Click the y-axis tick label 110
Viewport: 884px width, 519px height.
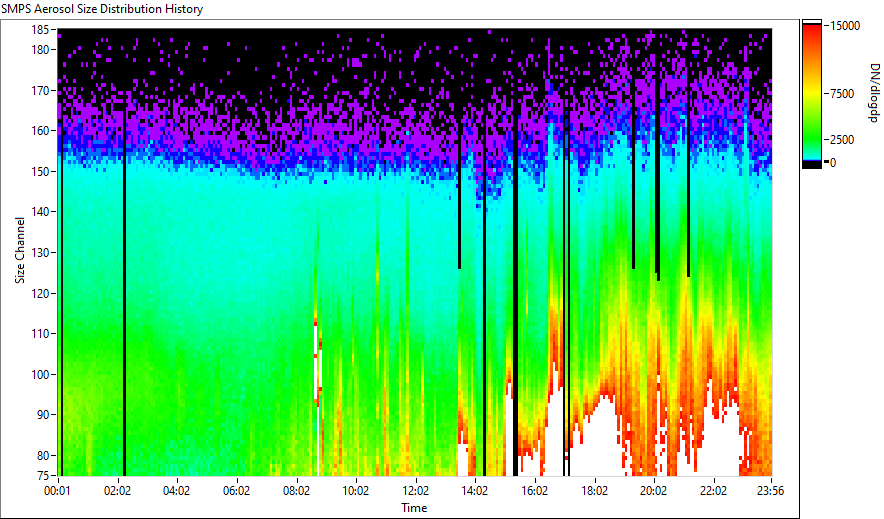[x=41, y=334]
